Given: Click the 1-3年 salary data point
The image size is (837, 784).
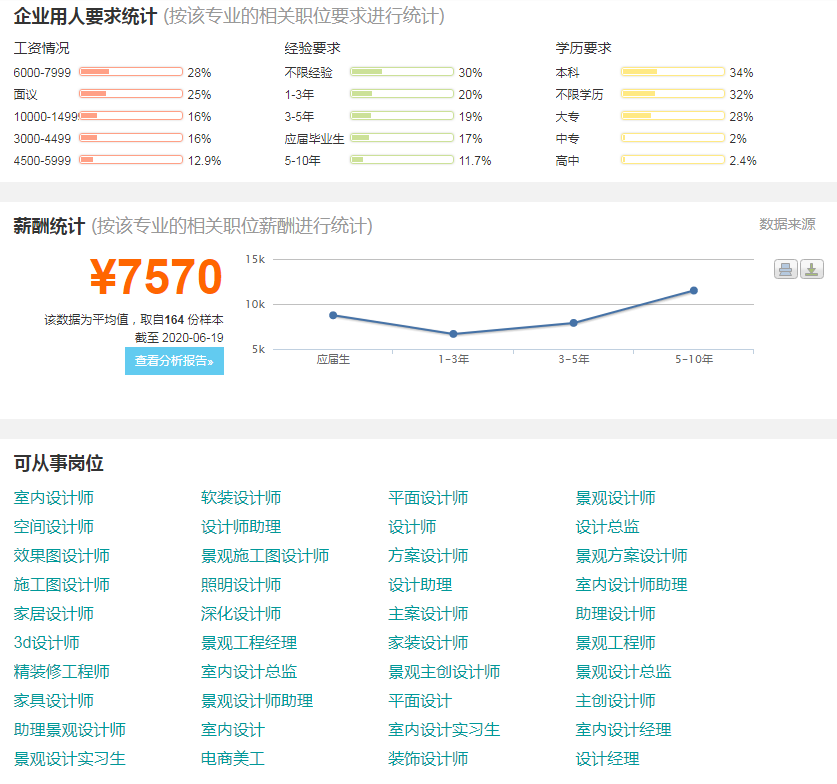Looking at the screenshot, I should pyautogui.click(x=453, y=334).
